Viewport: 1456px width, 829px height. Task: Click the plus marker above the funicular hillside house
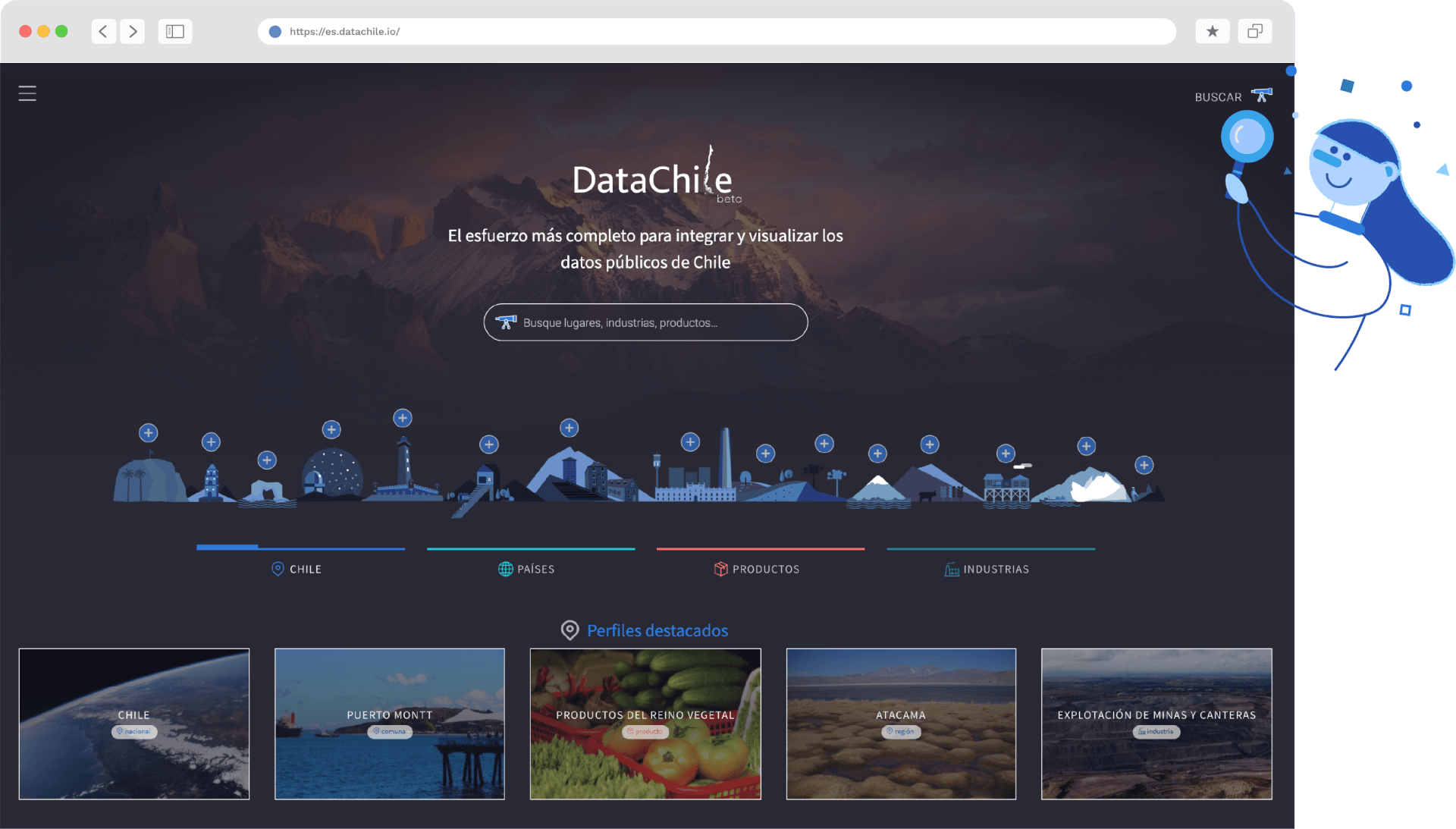click(x=489, y=444)
